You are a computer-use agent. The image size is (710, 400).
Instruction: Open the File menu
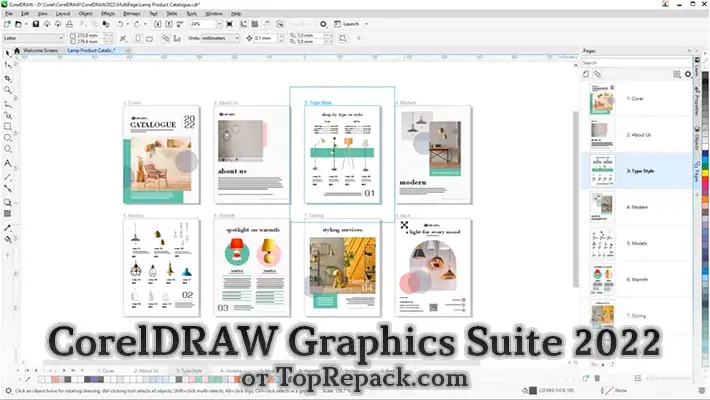[x=9, y=14]
